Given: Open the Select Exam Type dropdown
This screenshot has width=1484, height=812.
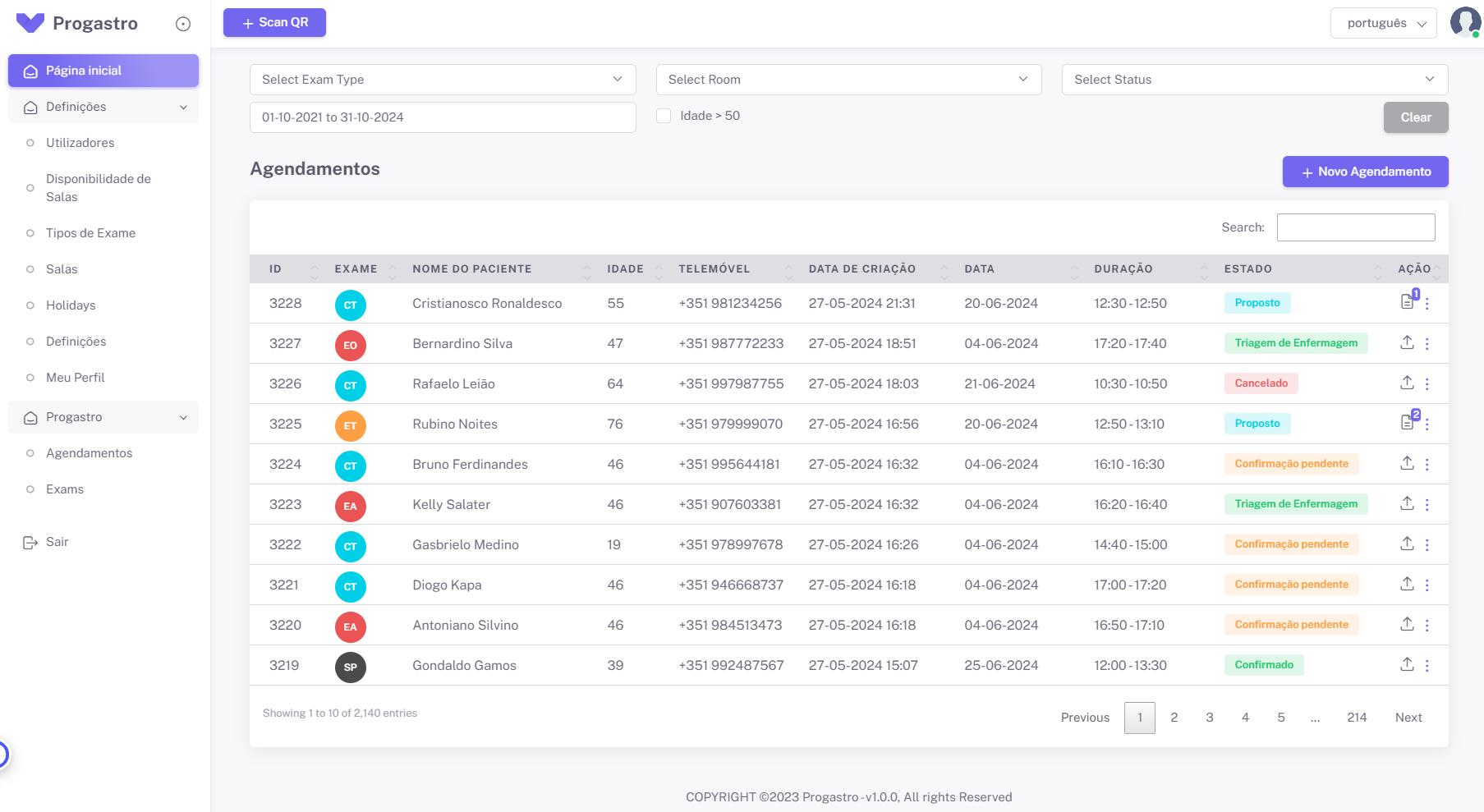Looking at the screenshot, I should [x=443, y=80].
